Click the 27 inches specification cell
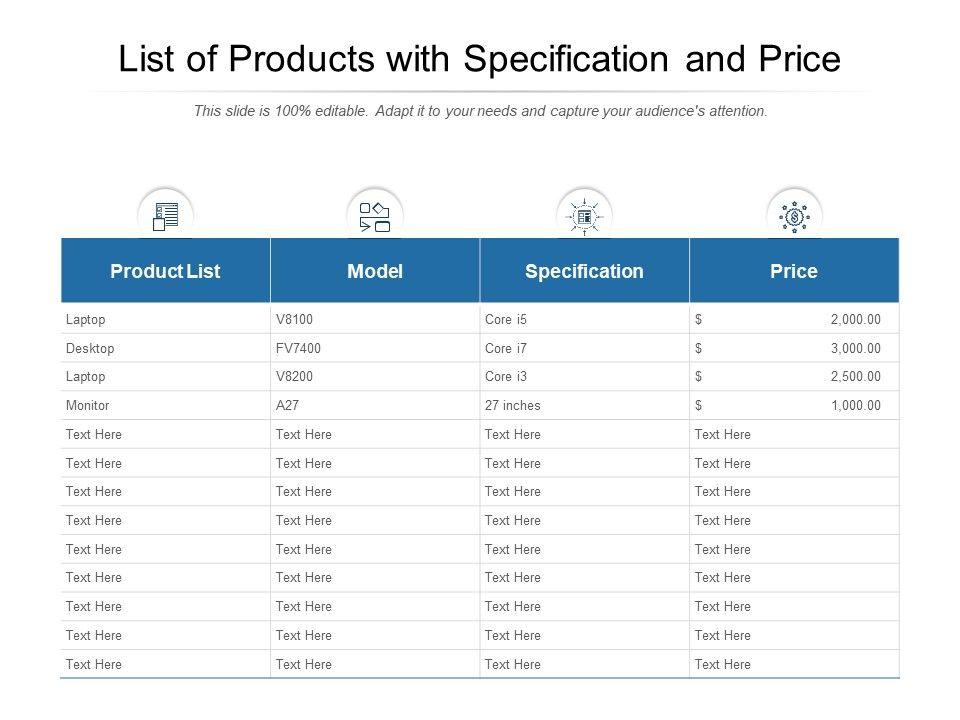The height and width of the screenshot is (720, 960). (512, 406)
